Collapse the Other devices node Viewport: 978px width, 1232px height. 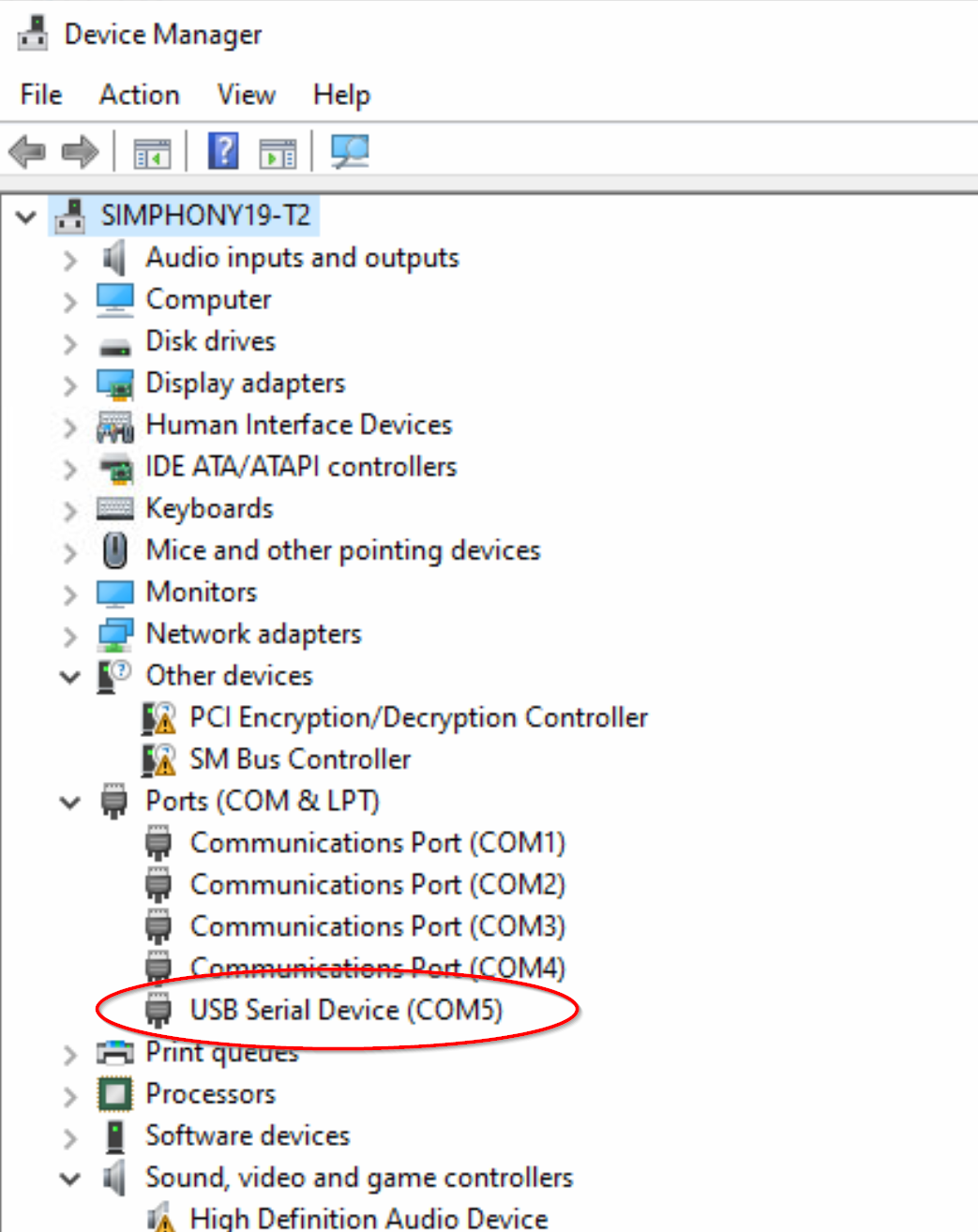point(70,677)
